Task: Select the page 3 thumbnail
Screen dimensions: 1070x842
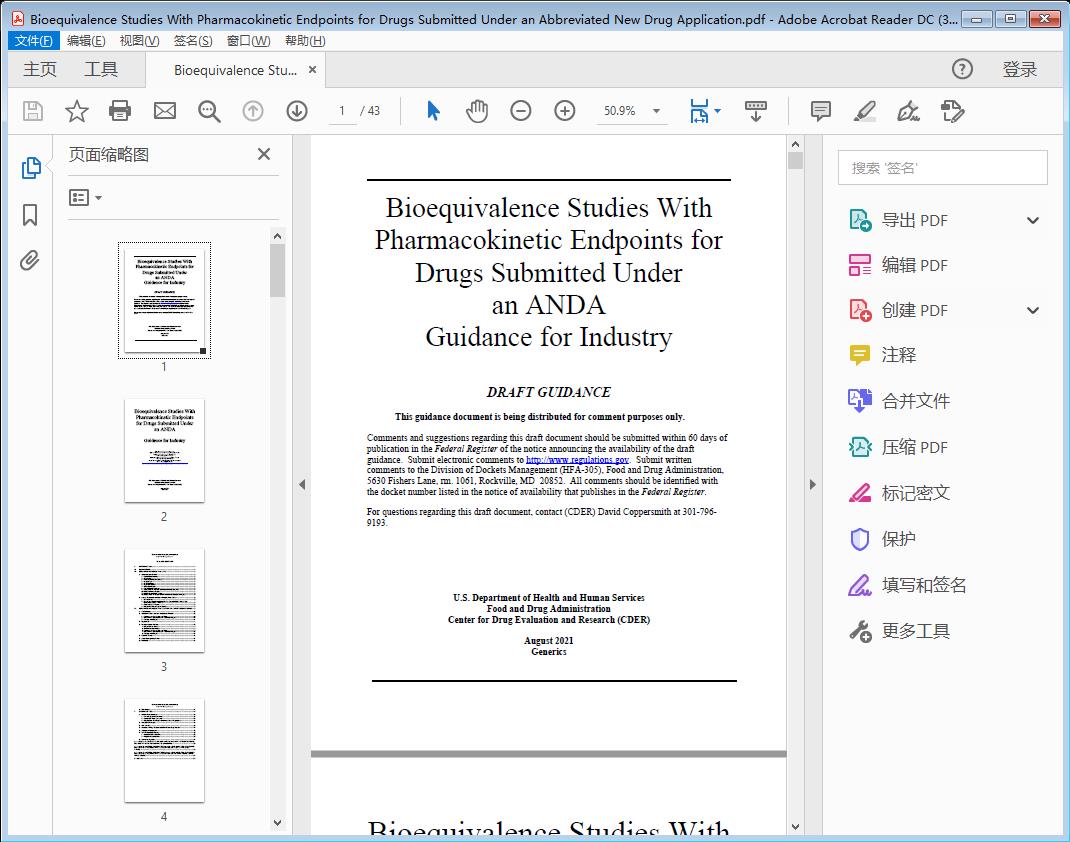Action: (164, 601)
